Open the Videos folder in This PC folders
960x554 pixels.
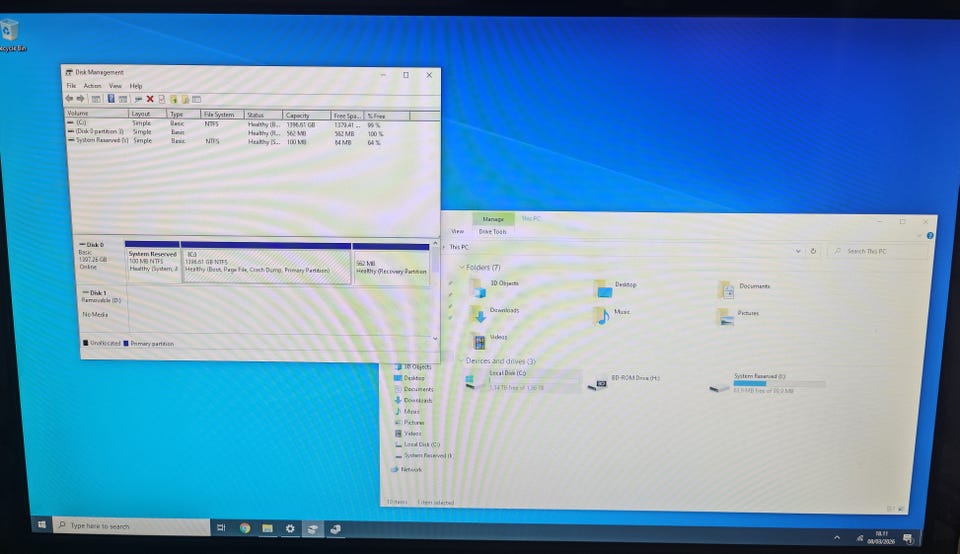(489, 340)
